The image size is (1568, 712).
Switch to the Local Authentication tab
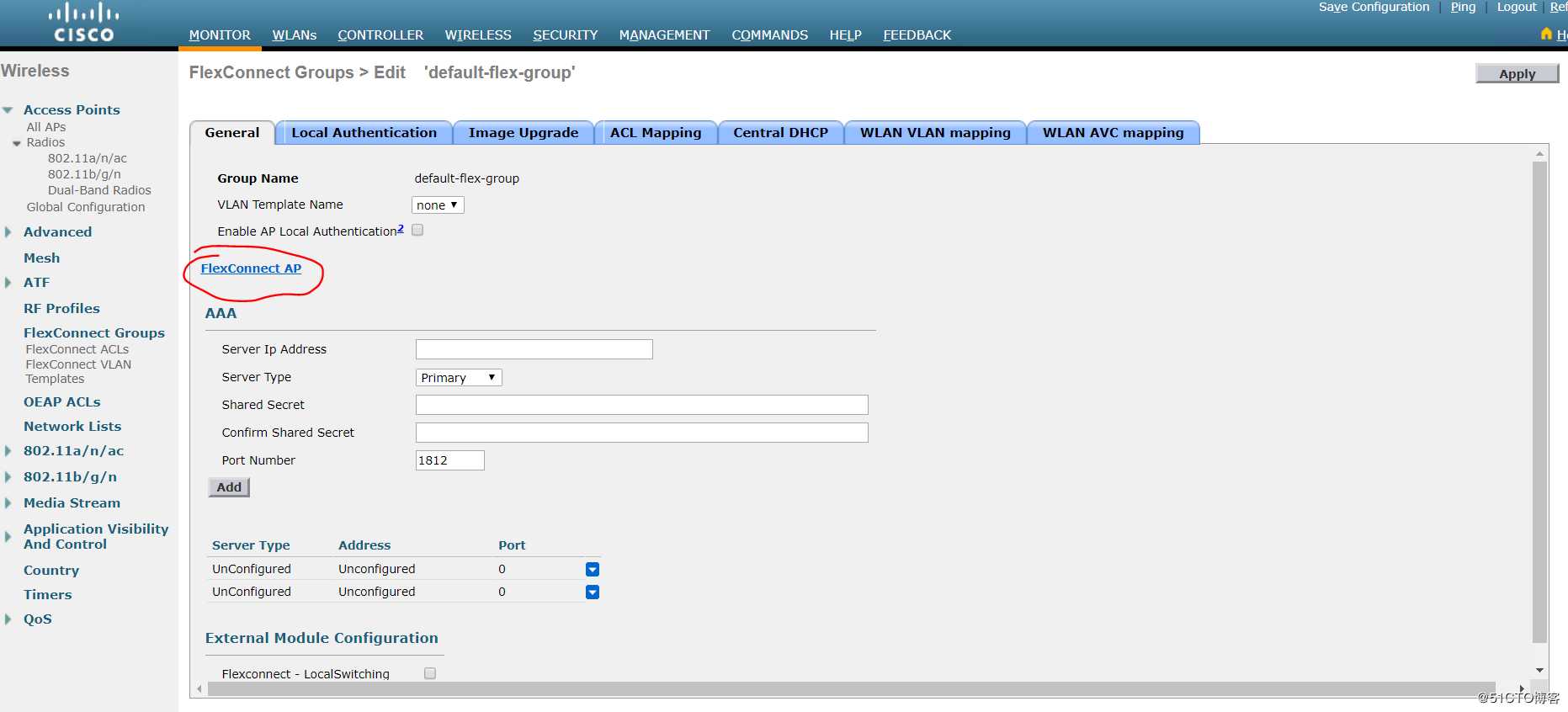364,133
